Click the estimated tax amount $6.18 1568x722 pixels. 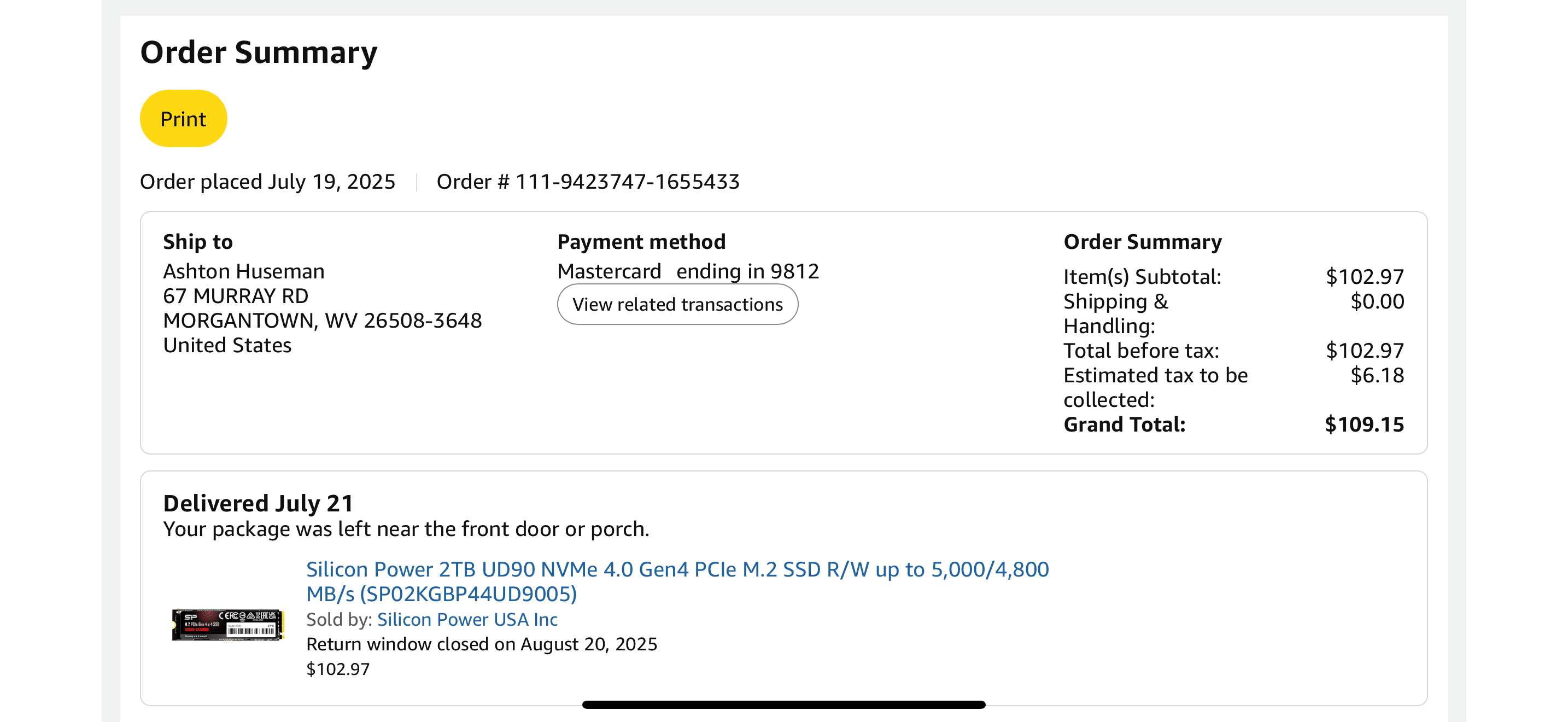(x=1377, y=375)
